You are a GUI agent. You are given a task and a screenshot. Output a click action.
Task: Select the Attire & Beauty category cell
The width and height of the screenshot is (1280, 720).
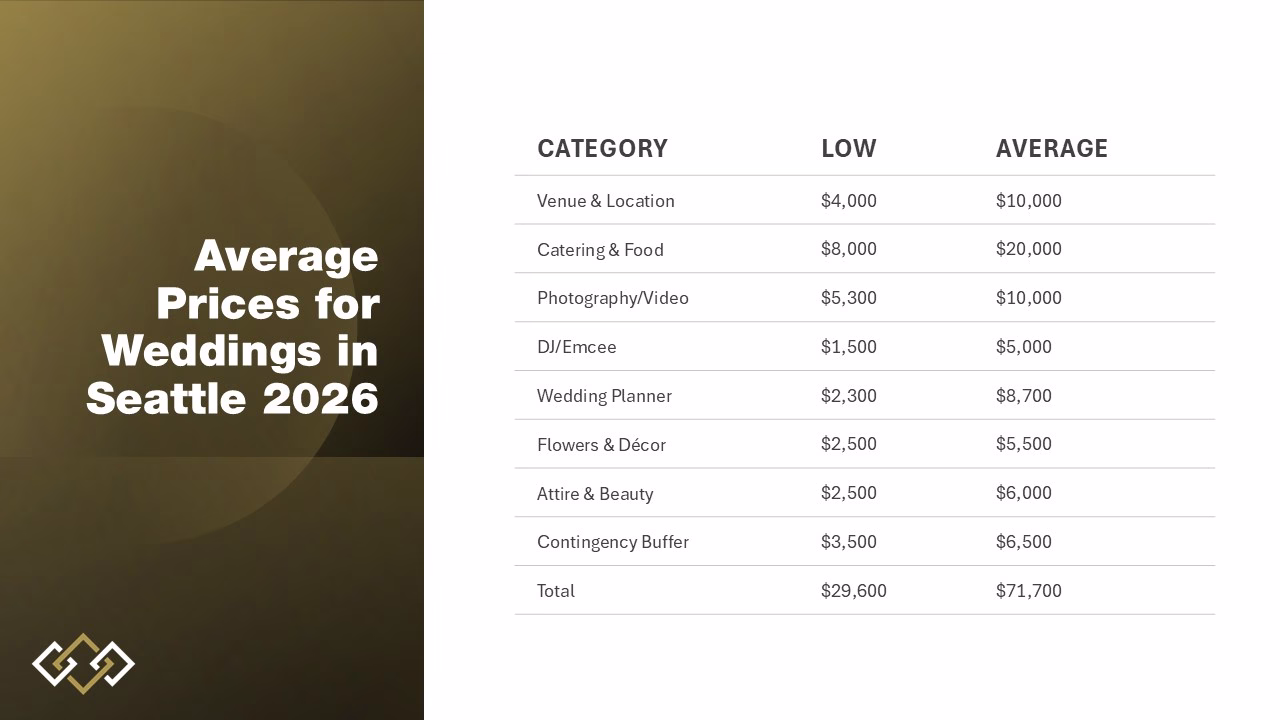tap(595, 494)
